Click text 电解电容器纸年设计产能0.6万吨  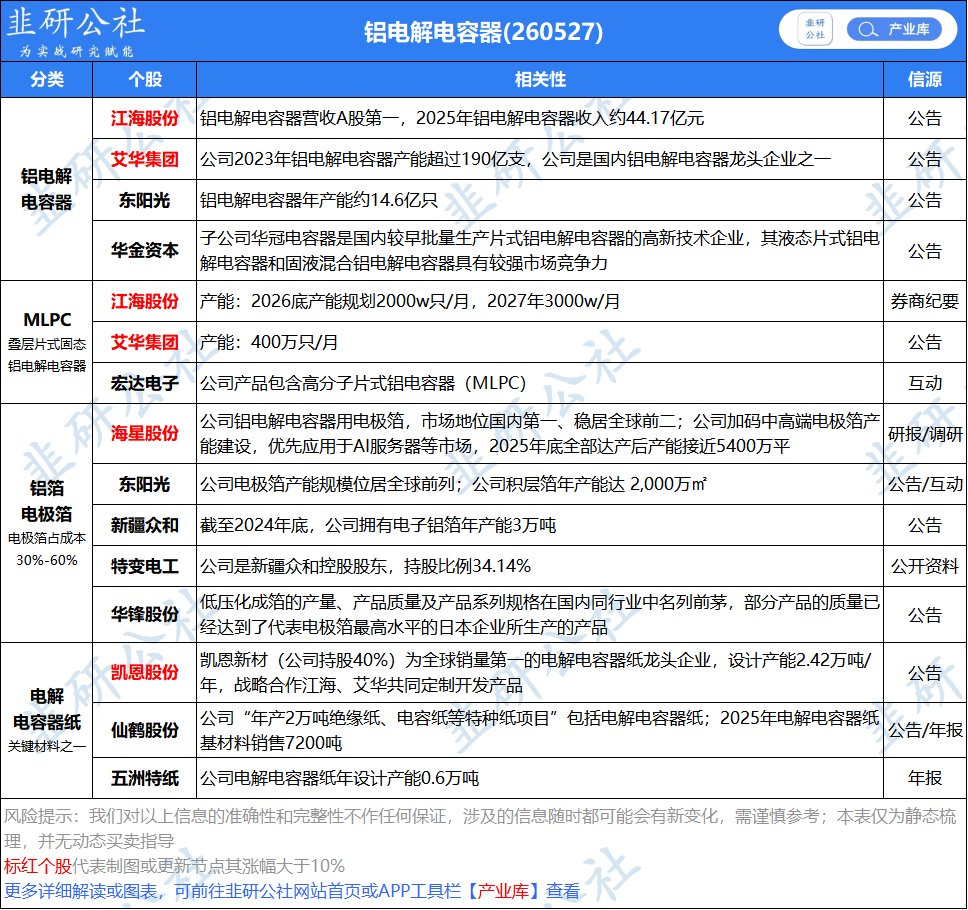coord(339,778)
